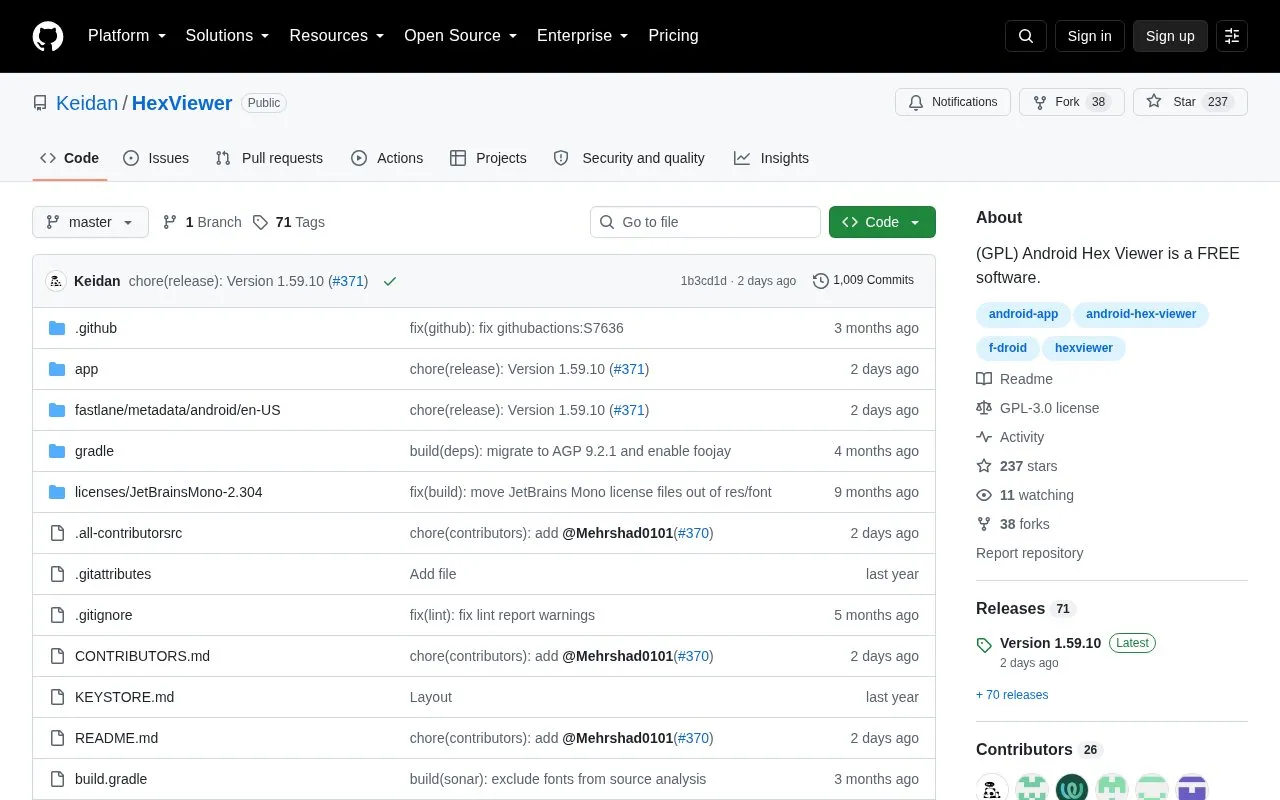Click the gradle folder icon
Viewport: 1280px width, 800px height.
point(57,451)
